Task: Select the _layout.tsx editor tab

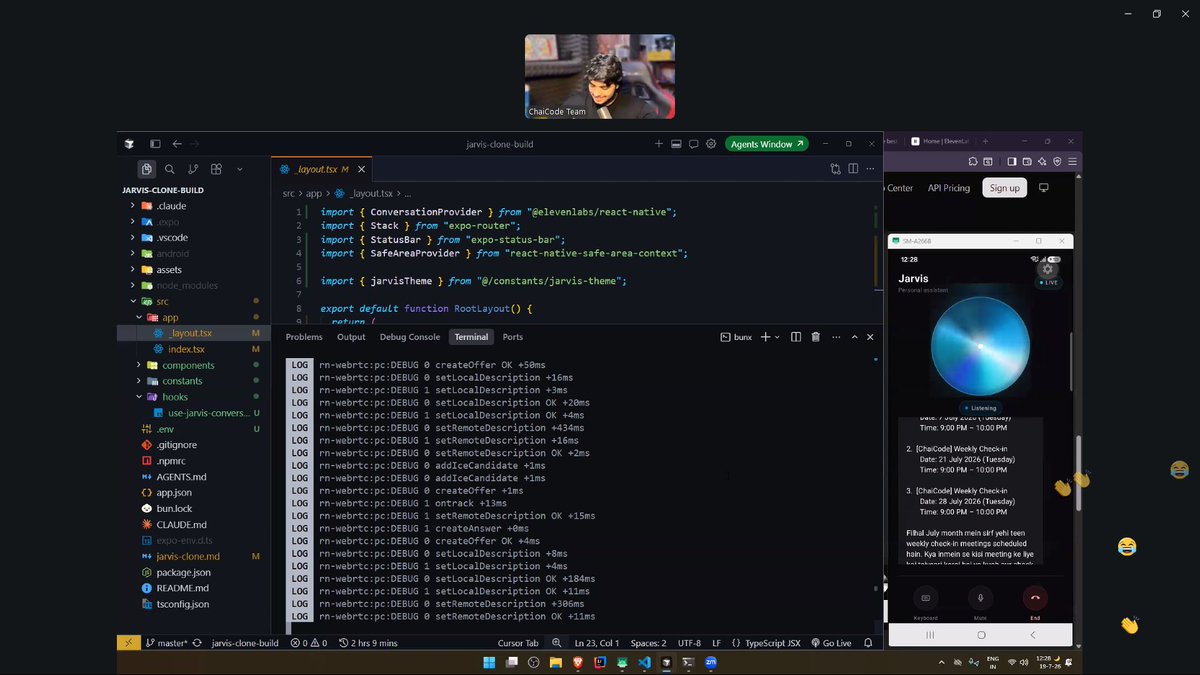Action: [320, 170]
